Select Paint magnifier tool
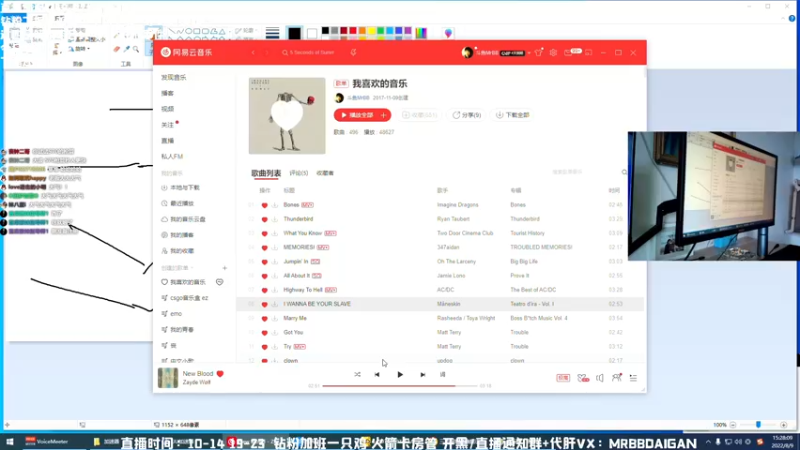Viewport: 800px width, 450px height. coord(136,49)
